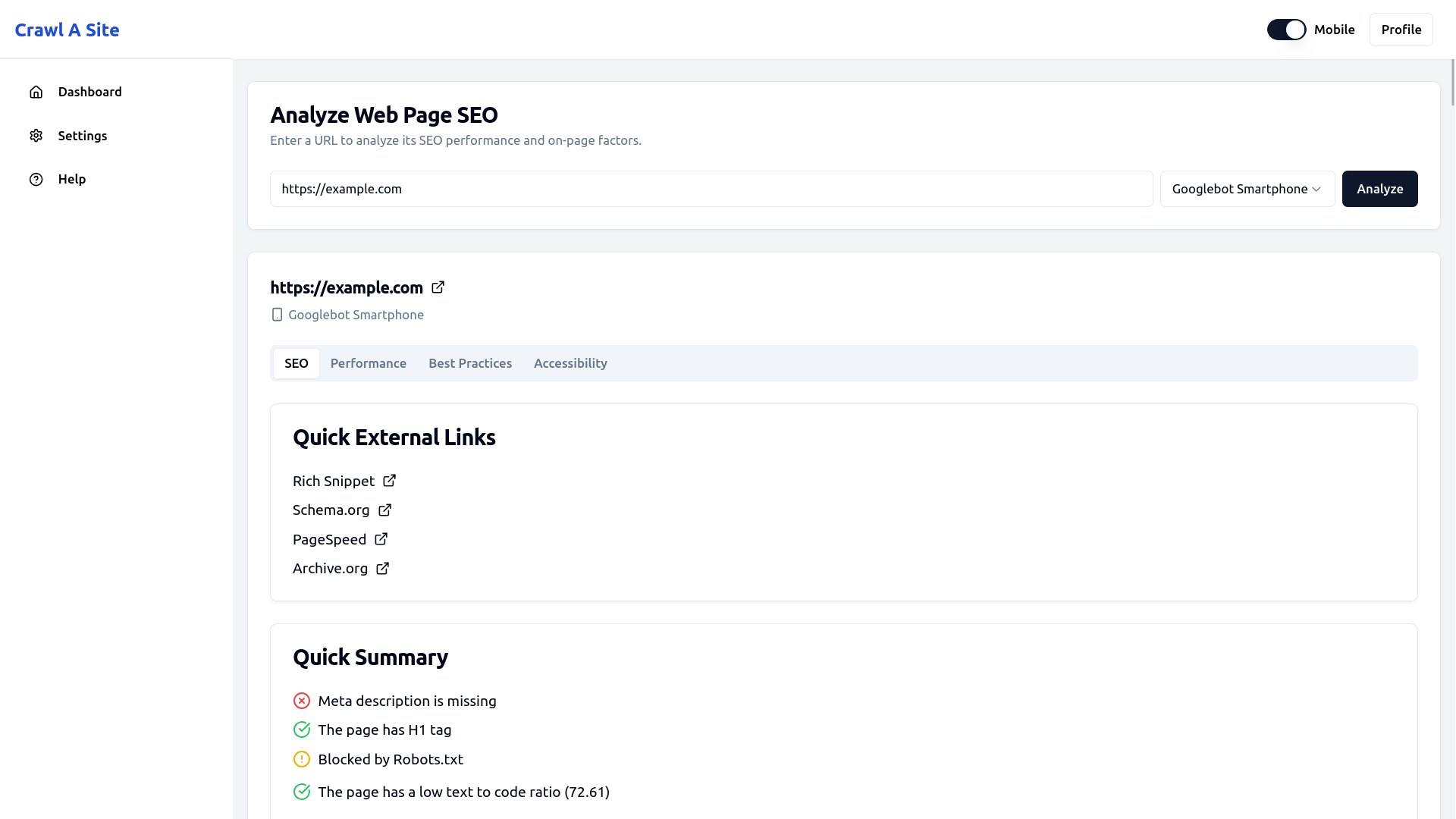Click the Rich Snippet external link icon
The width and height of the screenshot is (1456, 819).
tap(389, 481)
